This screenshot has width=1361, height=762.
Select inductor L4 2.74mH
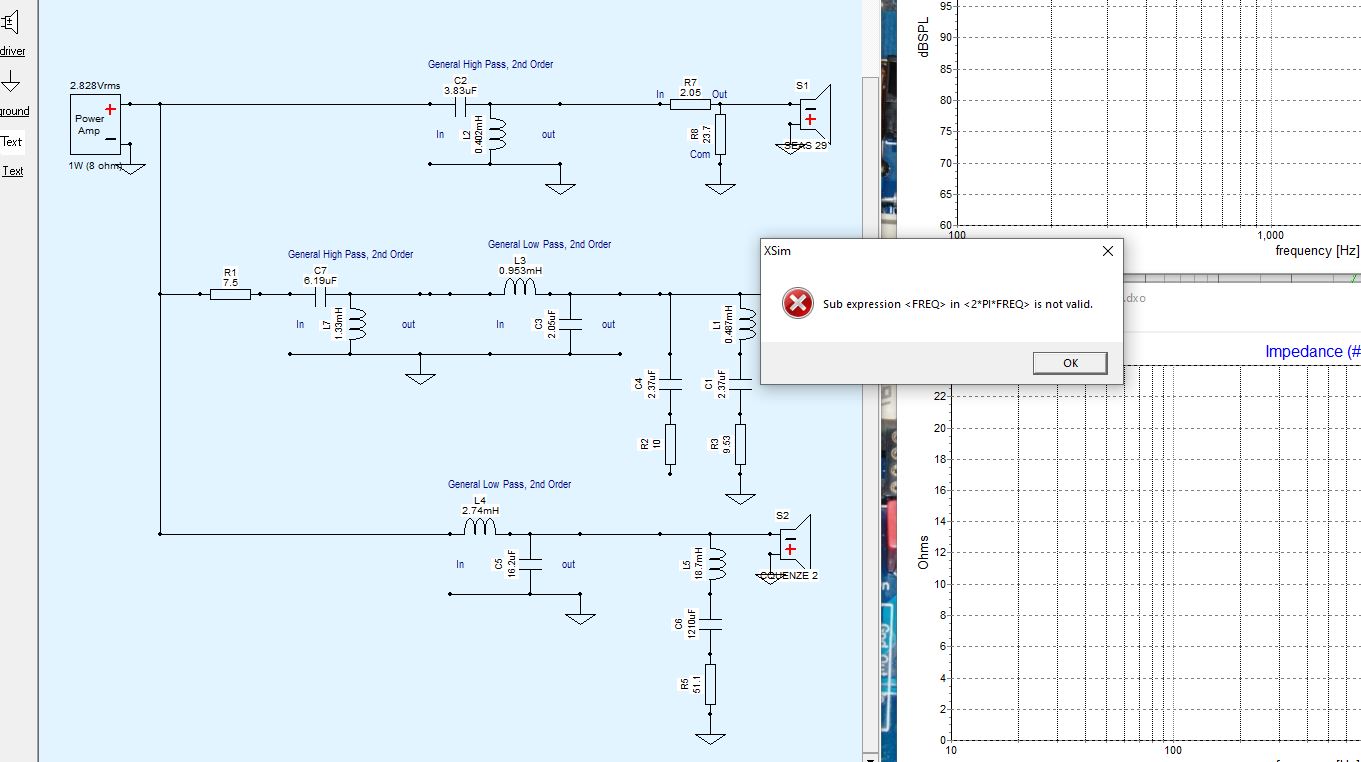(480, 527)
